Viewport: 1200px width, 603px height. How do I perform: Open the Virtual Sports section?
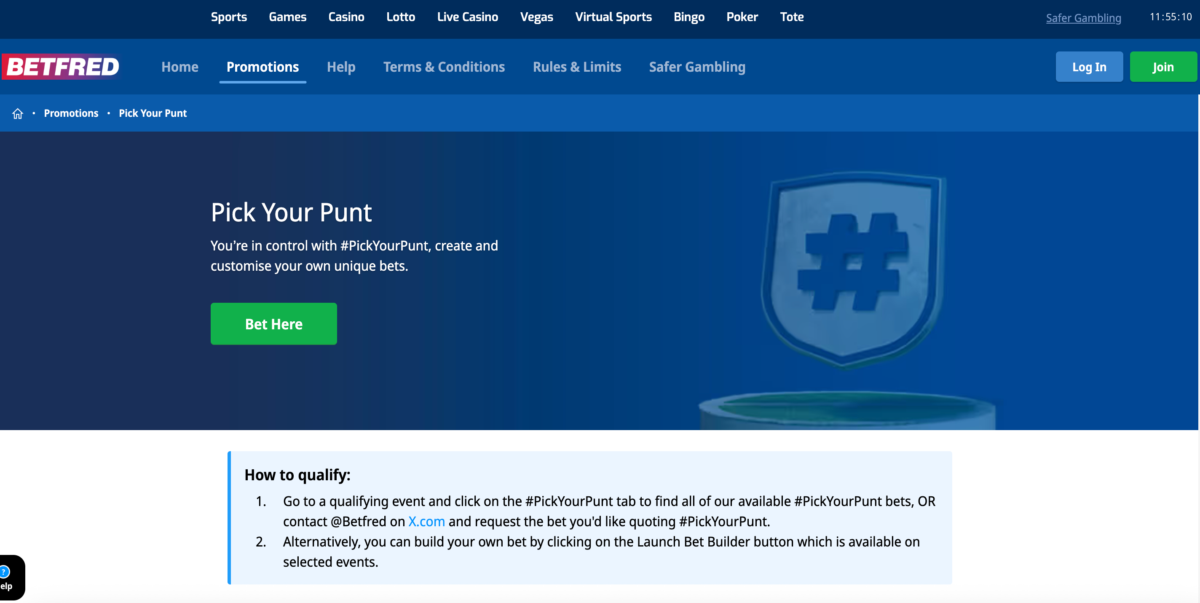pos(614,17)
